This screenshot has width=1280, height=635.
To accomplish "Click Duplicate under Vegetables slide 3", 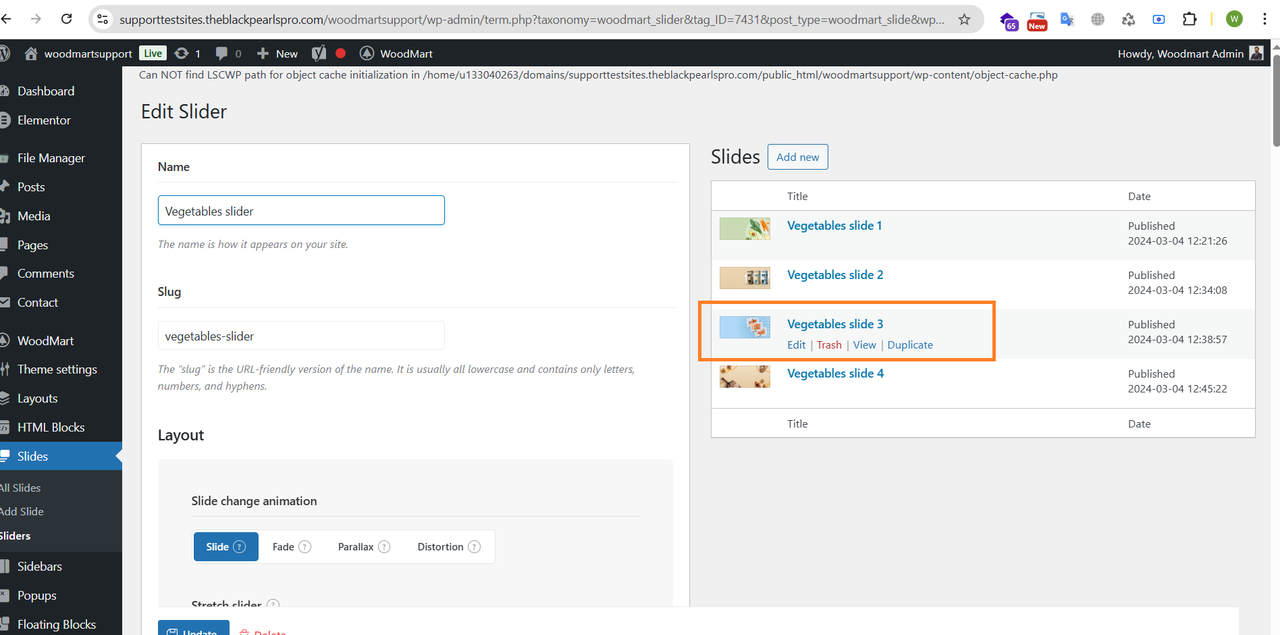I will [x=910, y=345].
